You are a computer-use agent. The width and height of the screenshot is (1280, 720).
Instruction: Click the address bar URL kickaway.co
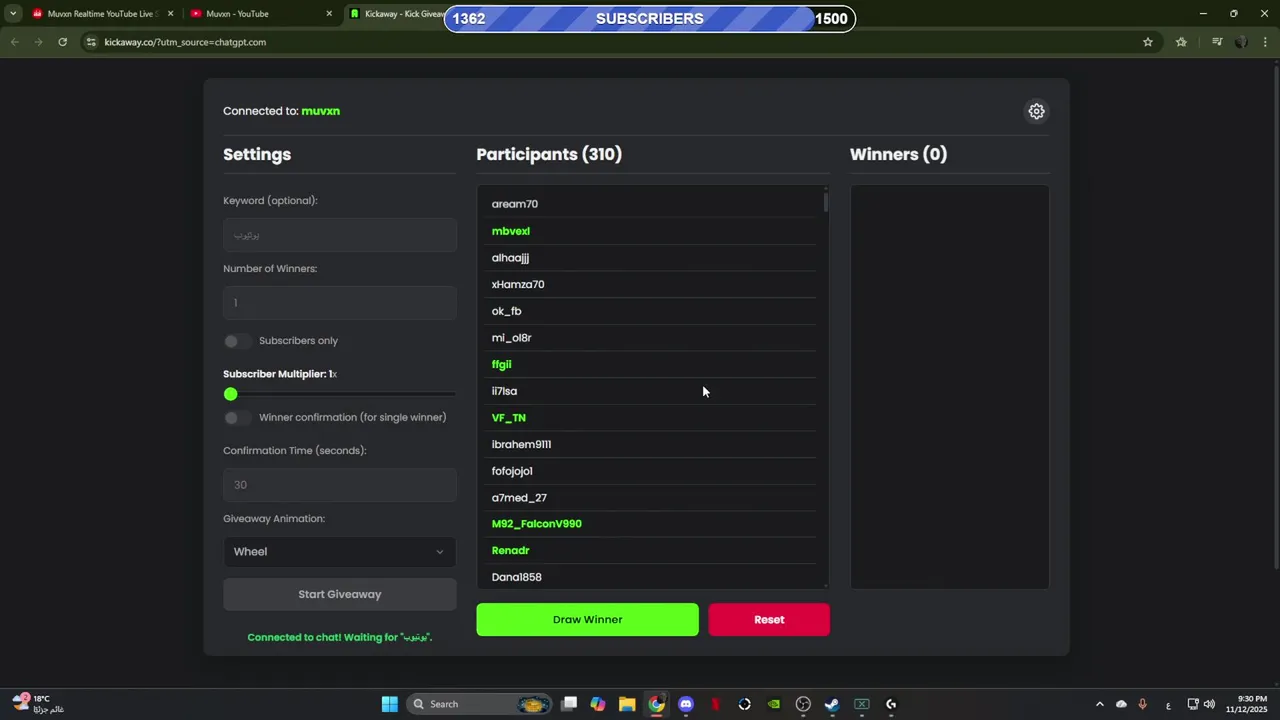click(185, 42)
